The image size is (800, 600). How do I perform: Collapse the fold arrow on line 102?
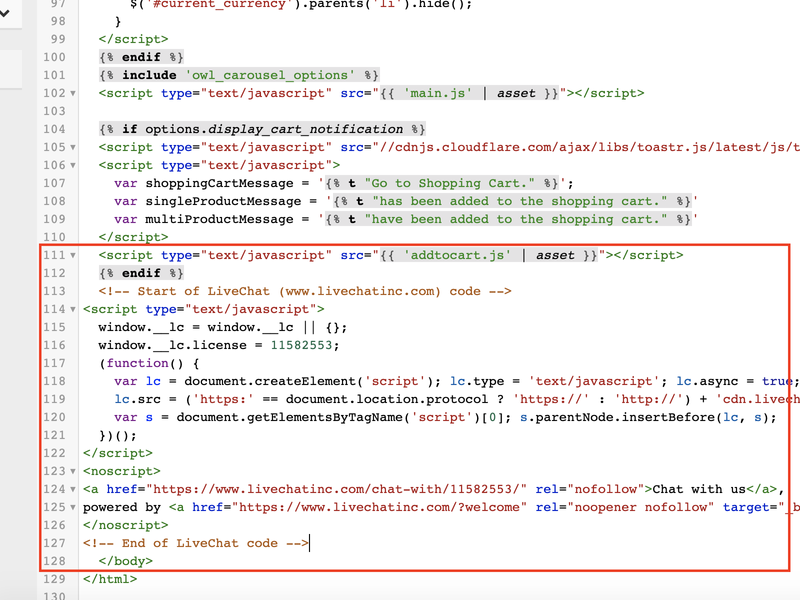(72, 93)
